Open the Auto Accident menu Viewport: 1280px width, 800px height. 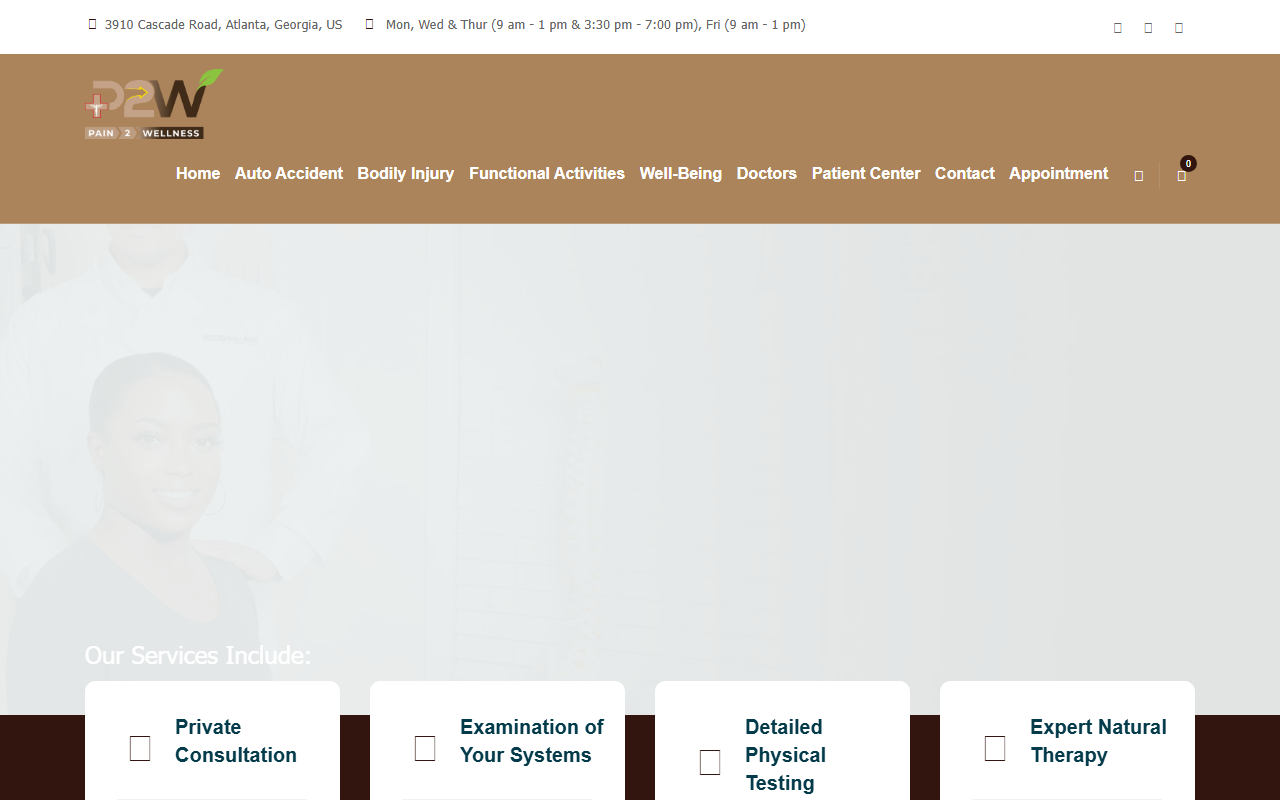(x=289, y=173)
